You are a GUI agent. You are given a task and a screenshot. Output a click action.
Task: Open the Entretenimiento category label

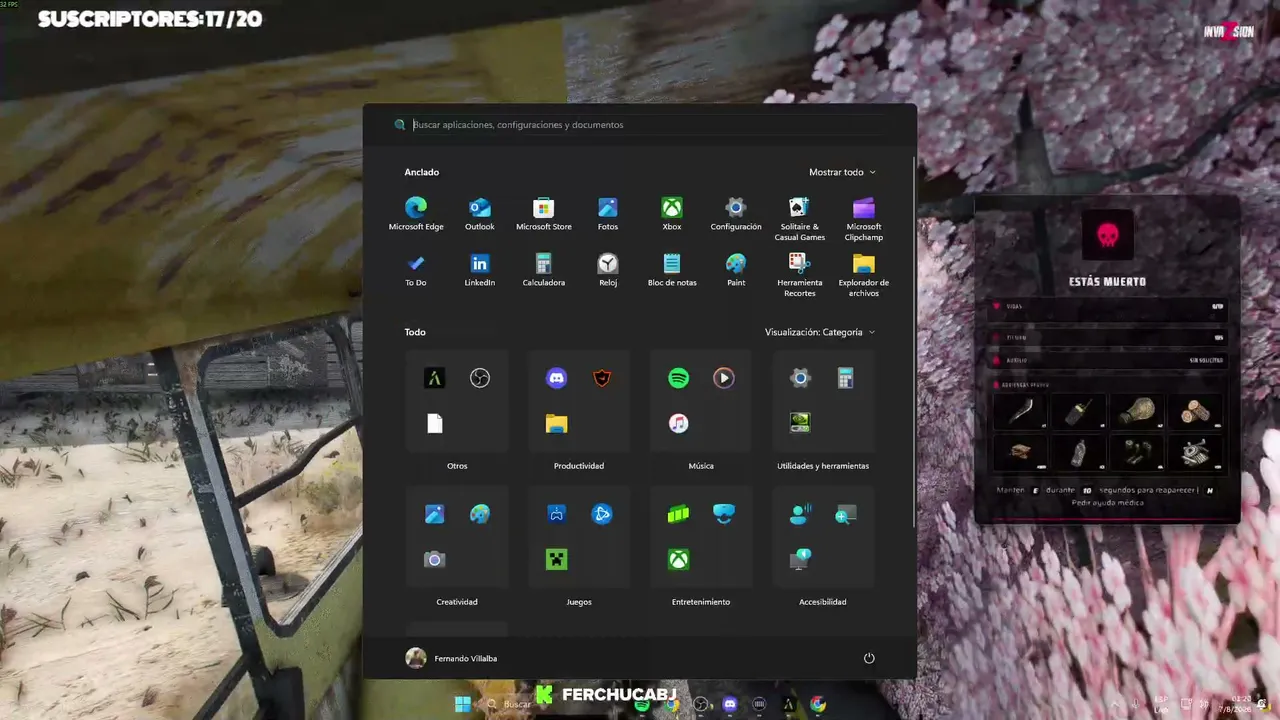pyautogui.click(x=701, y=602)
